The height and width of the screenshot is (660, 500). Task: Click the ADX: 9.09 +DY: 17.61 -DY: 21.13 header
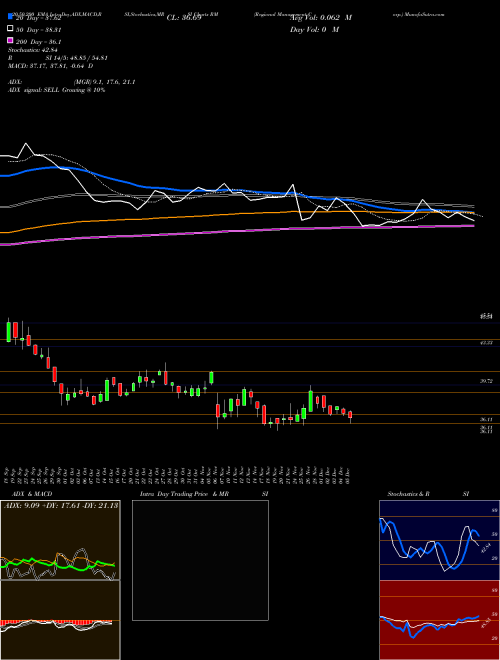click(x=61, y=506)
